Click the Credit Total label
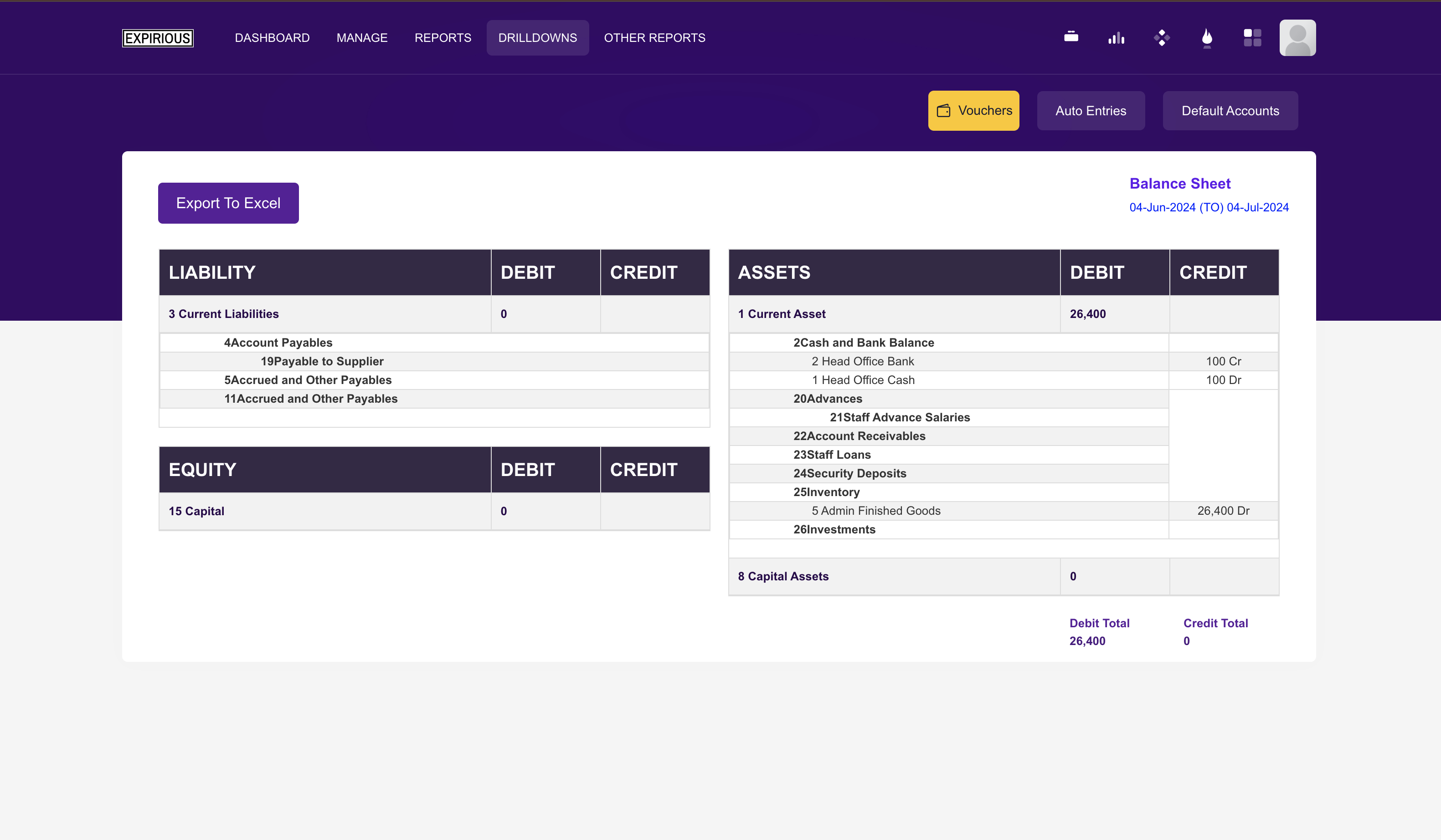The height and width of the screenshot is (840, 1441). tap(1215, 624)
